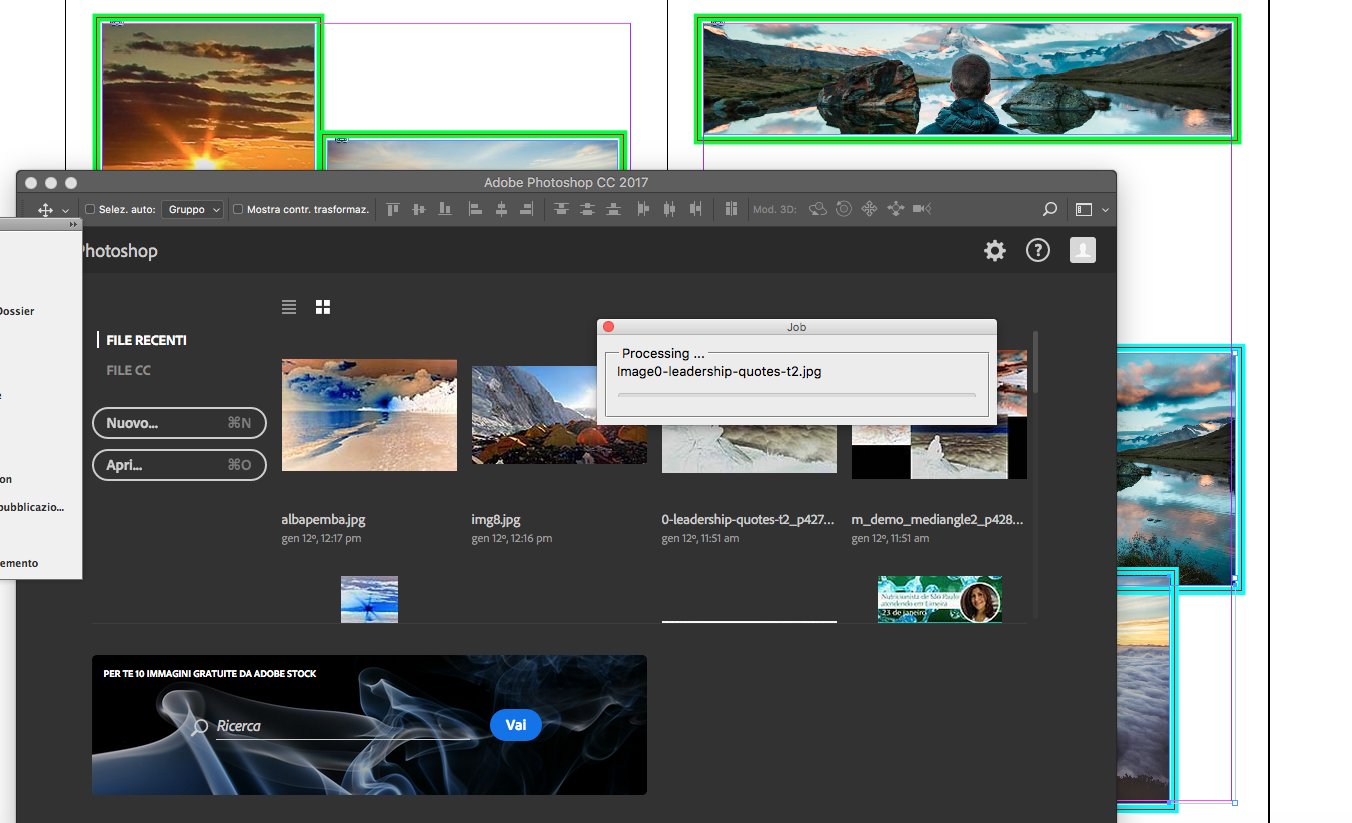Open the workspace switcher dropdown
Viewport: 1352px width, 823px height.
pyautogui.click(x=1091, y=210)
